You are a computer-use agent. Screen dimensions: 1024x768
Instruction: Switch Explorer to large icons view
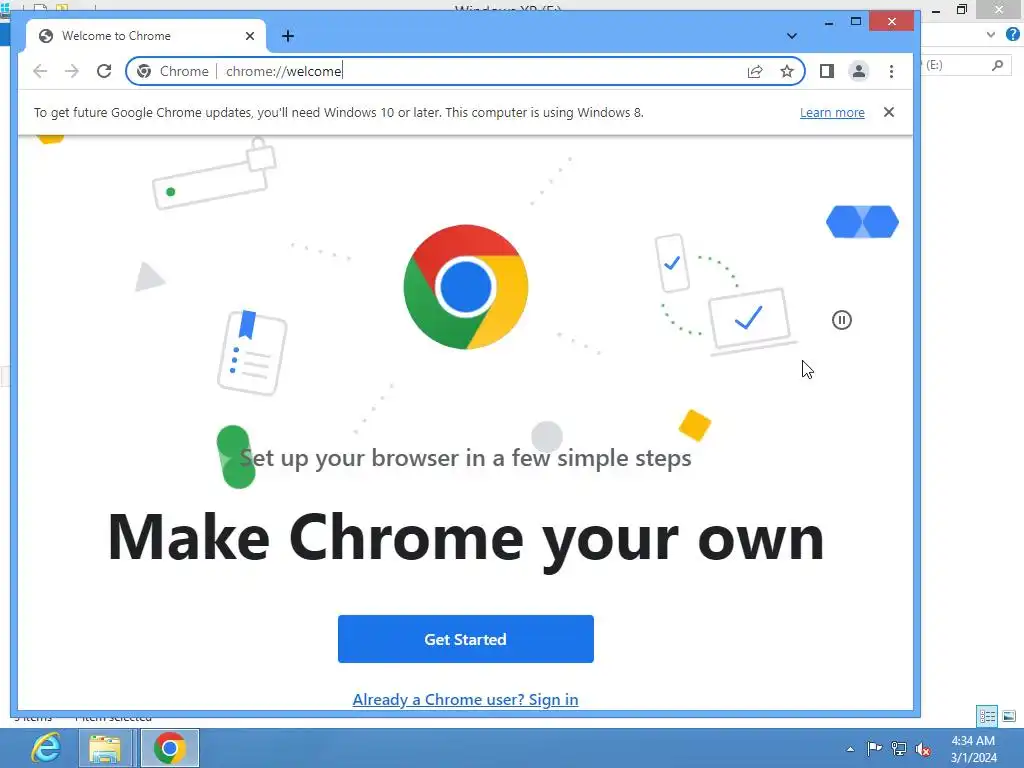1009,716
